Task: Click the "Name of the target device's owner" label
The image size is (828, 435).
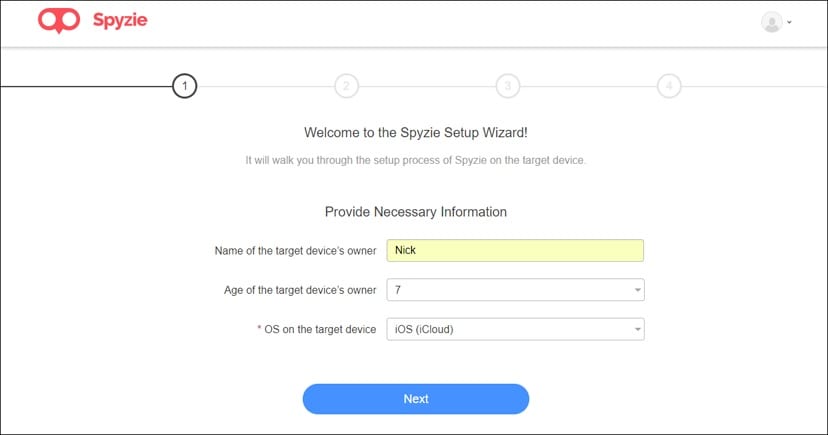Action: pos(295,250)
